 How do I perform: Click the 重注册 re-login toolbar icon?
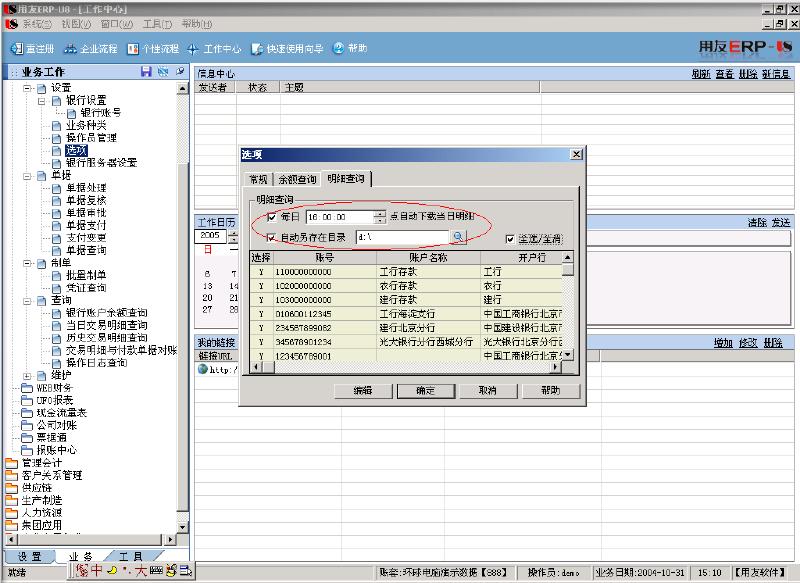click(x=17, y=48)
